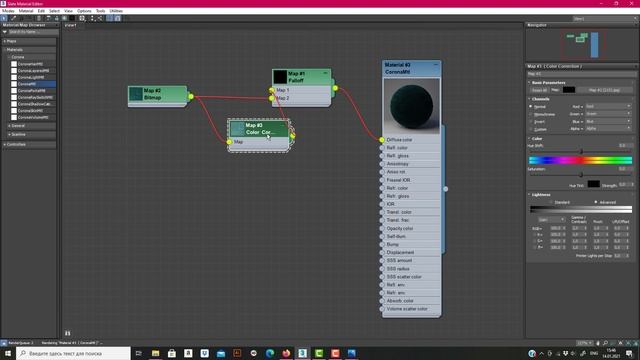The image size is (640, 360).
Task: Click the Material ID Channel icon
Action: [82, 18]
